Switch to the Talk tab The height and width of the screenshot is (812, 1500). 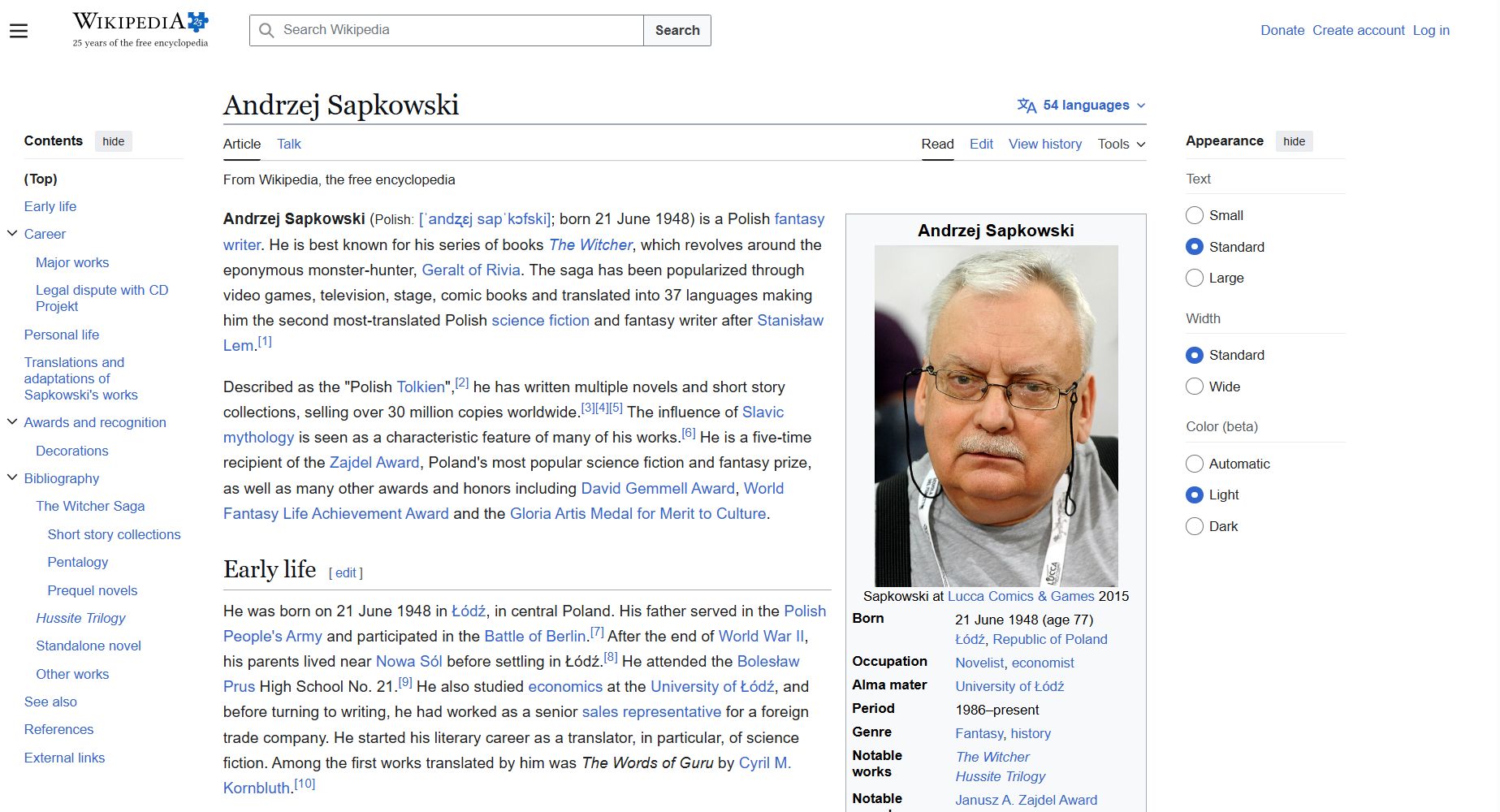(289, 144)
